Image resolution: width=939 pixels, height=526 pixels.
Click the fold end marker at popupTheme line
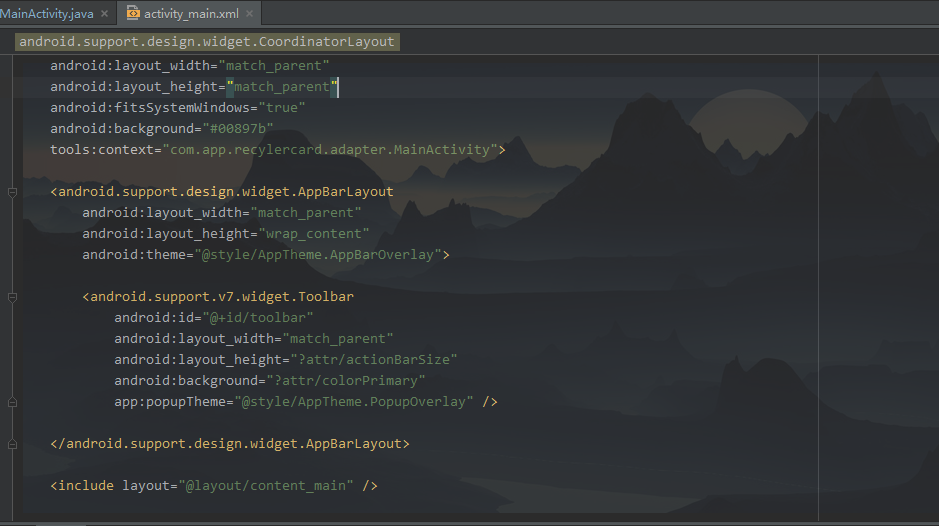point(12,403)
